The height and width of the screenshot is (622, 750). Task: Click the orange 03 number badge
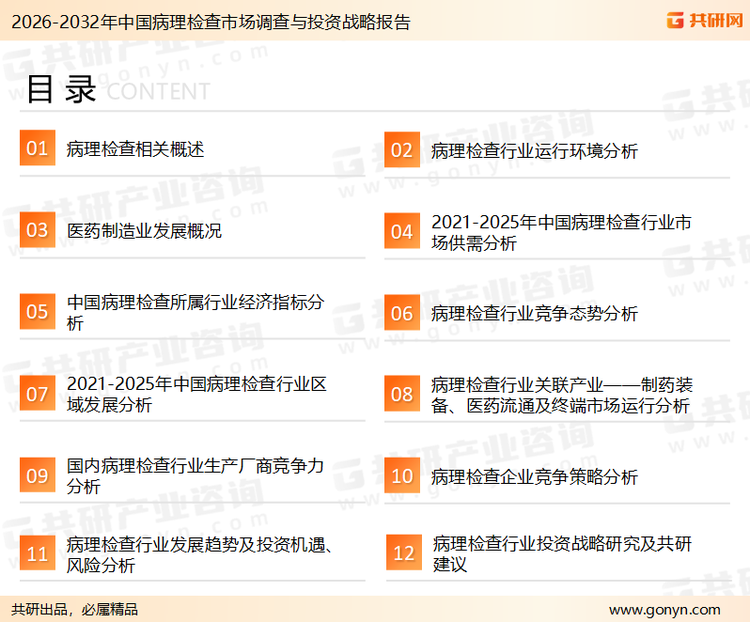pos(37,230)
